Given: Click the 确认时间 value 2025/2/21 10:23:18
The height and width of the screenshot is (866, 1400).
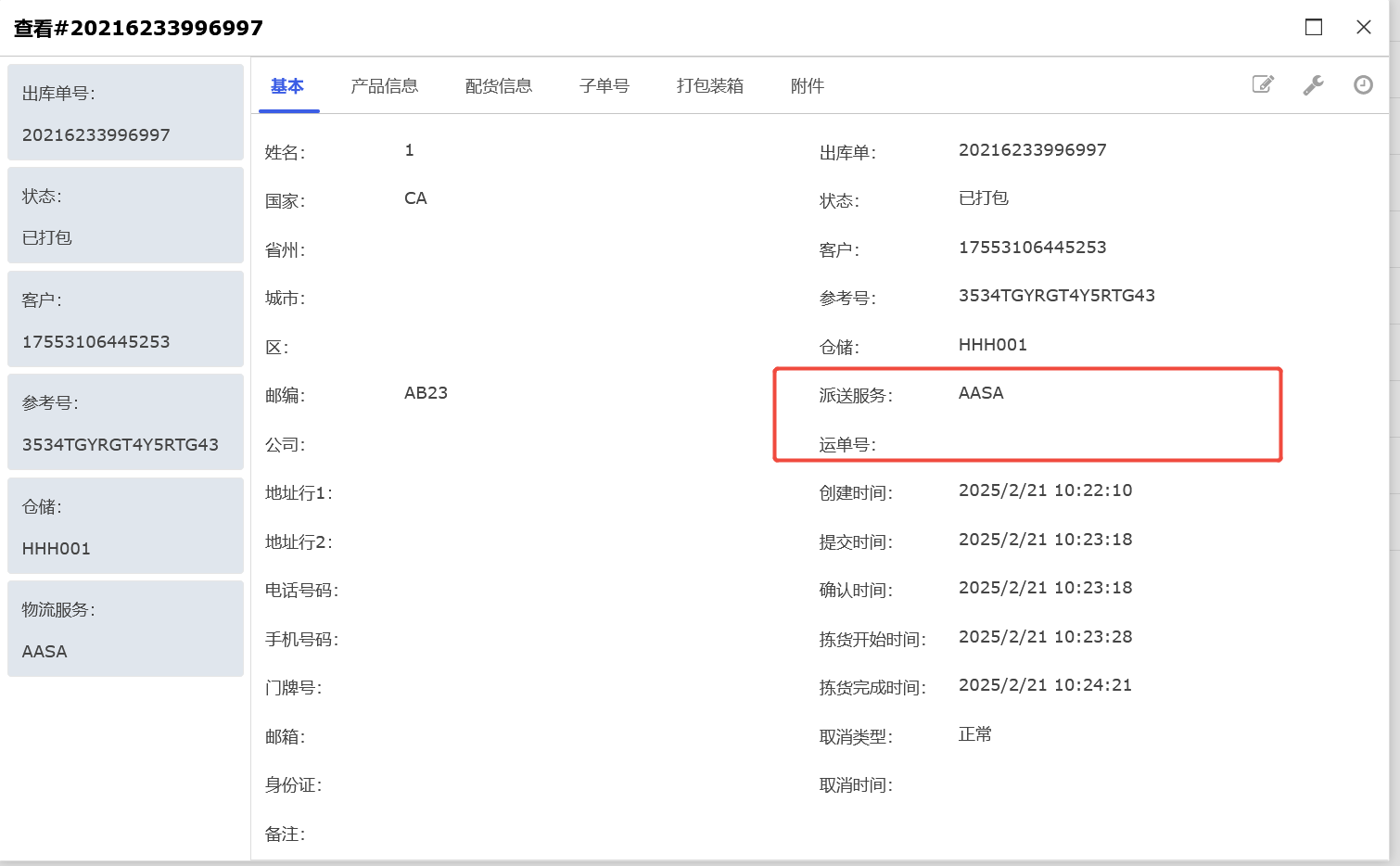Looking at the screenshot, I should point(1046,588).
